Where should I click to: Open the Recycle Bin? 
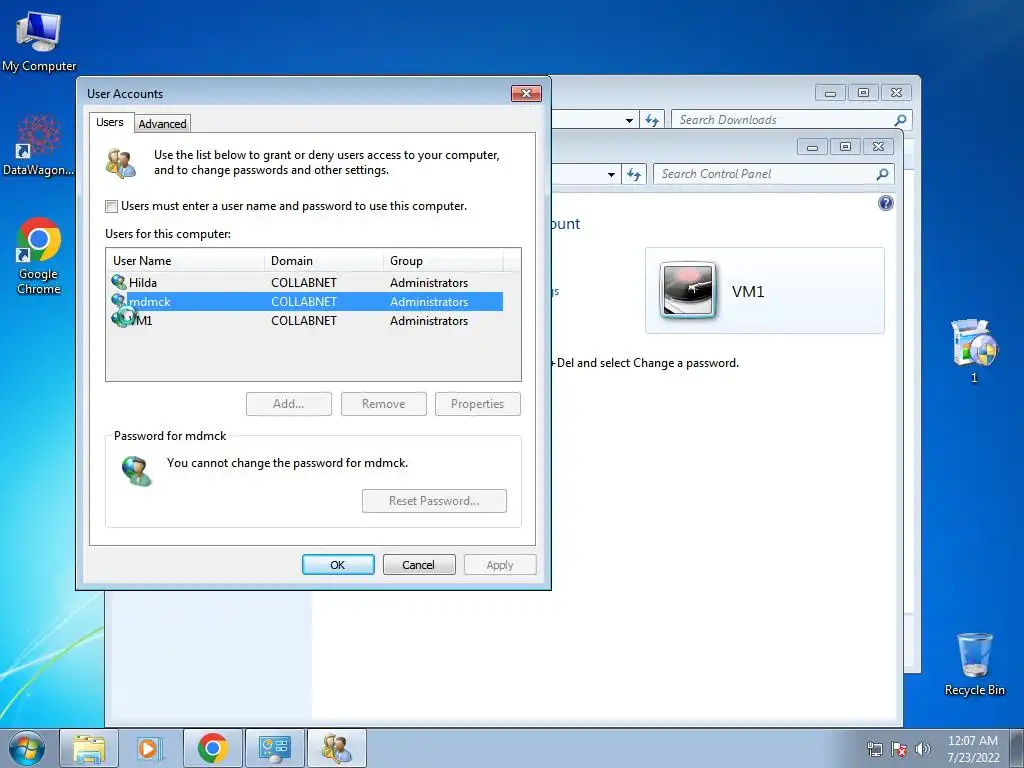point(974,664)
